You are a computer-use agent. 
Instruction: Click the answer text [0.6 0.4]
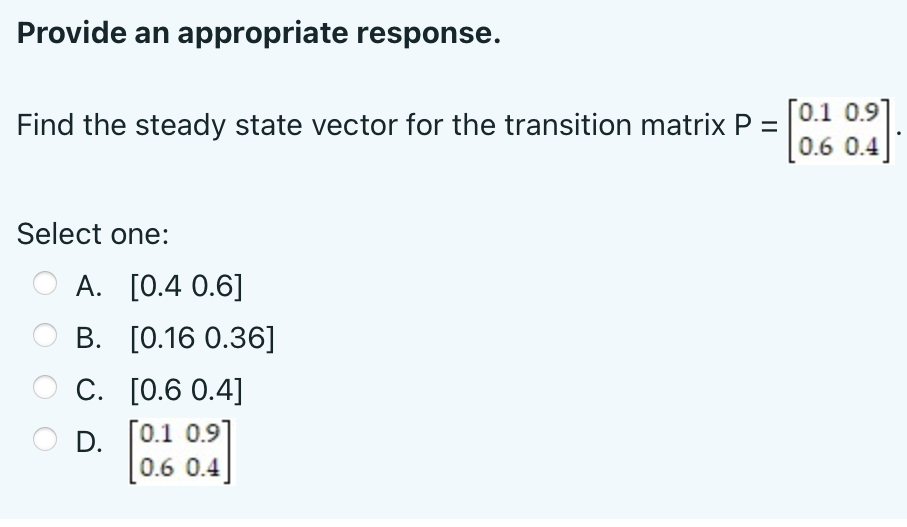pos(186,390)
